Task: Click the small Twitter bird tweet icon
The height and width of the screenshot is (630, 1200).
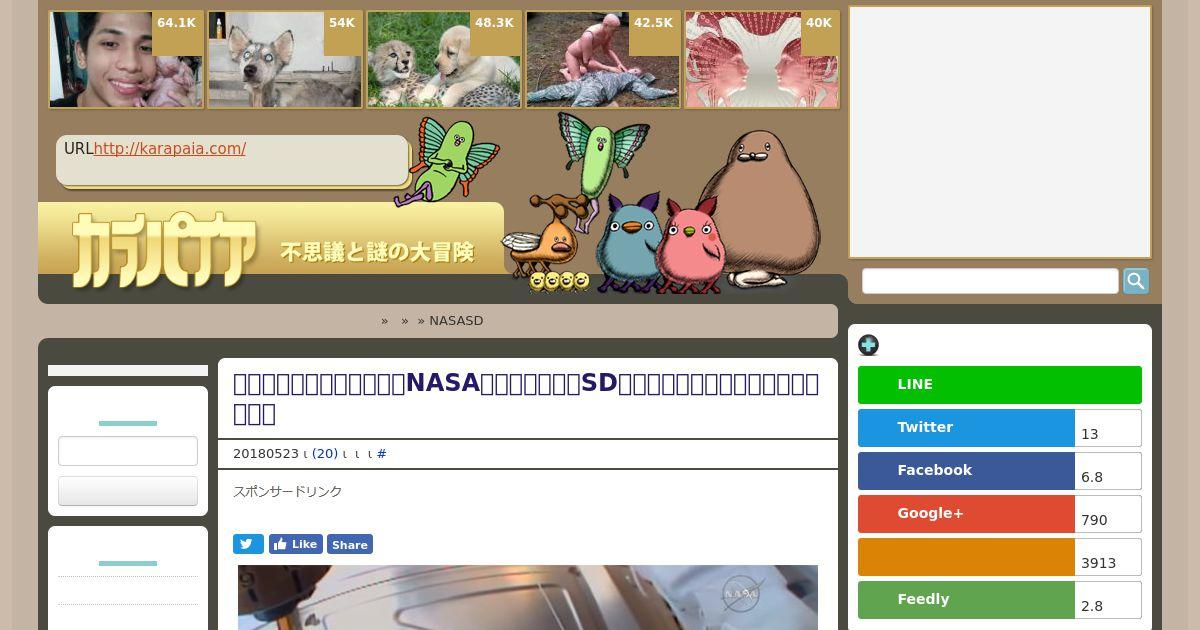Action: (248, 544)
